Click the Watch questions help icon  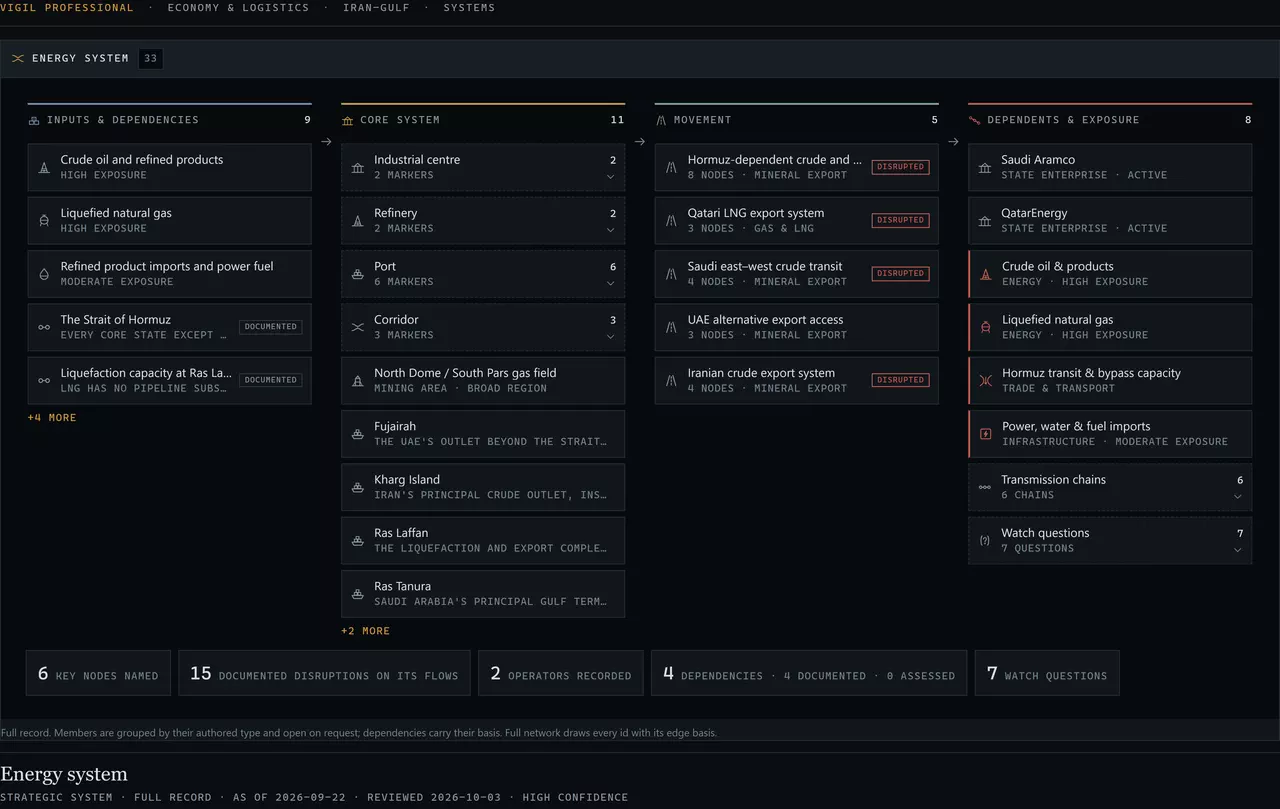(985, 540)
